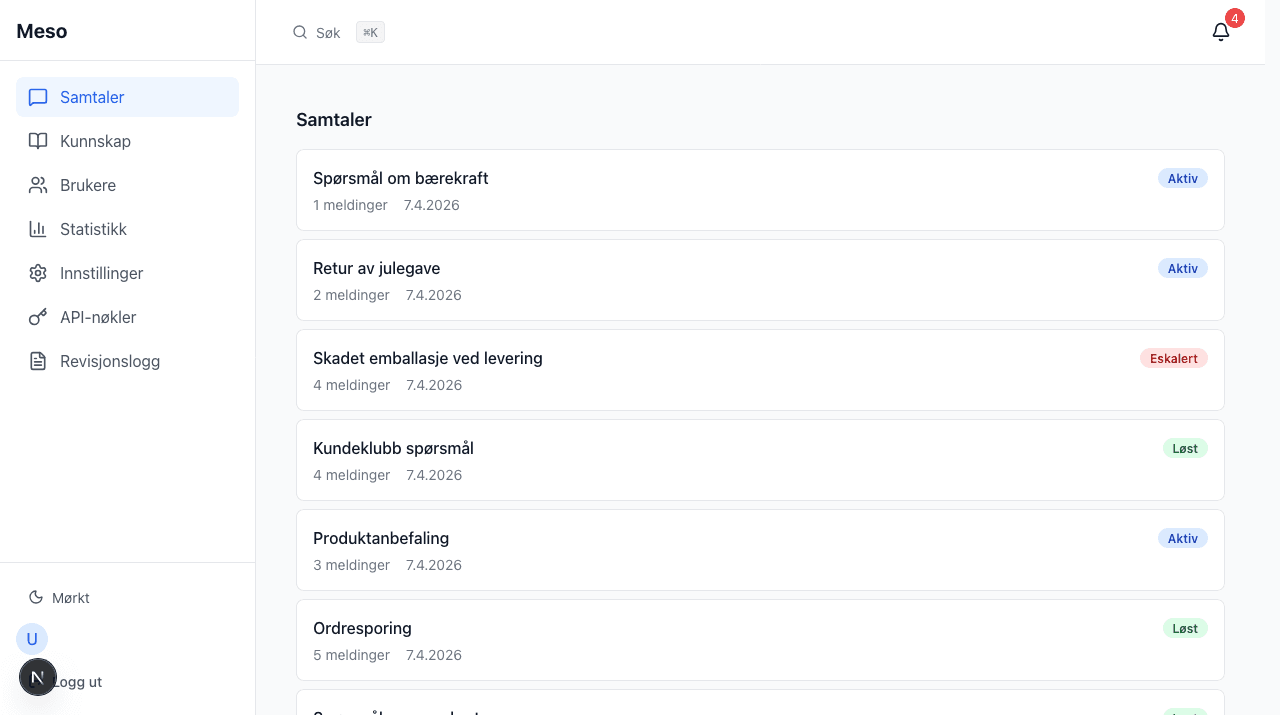Image resolution: width=1280 pixels, height=715 pixels.
Task: Open the Retur av julegave conversation
Action: [760, 279]
